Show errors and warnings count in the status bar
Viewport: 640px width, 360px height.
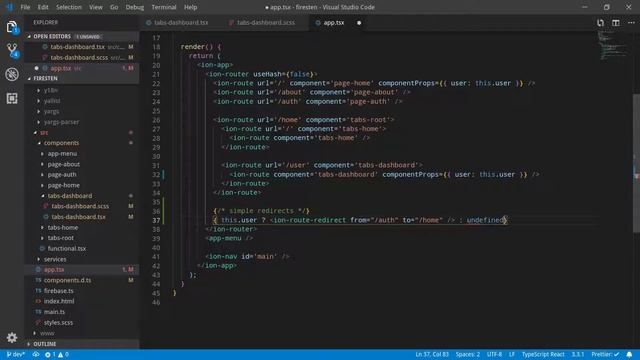tap(57, 354)
